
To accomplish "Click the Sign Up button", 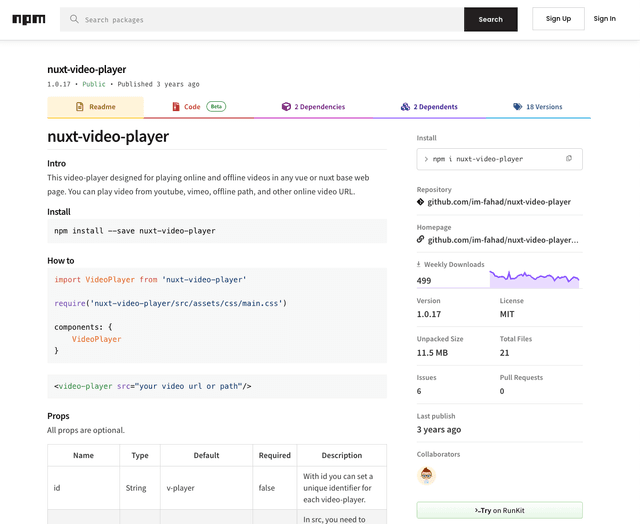I will (558, 19).
